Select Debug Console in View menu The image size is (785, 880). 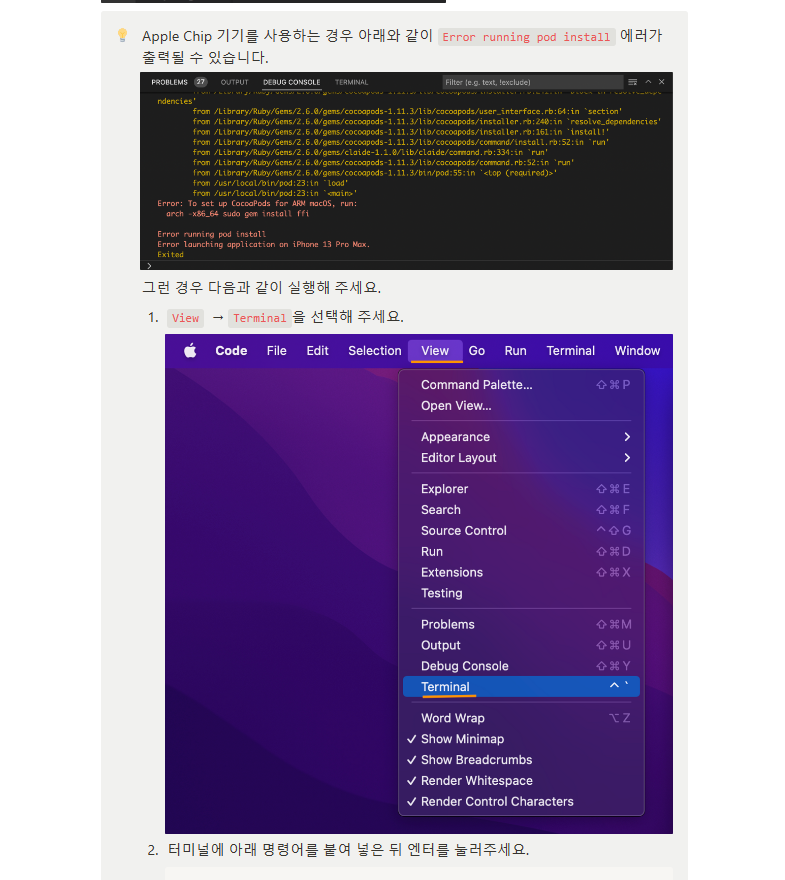click(x=521, y=666)
